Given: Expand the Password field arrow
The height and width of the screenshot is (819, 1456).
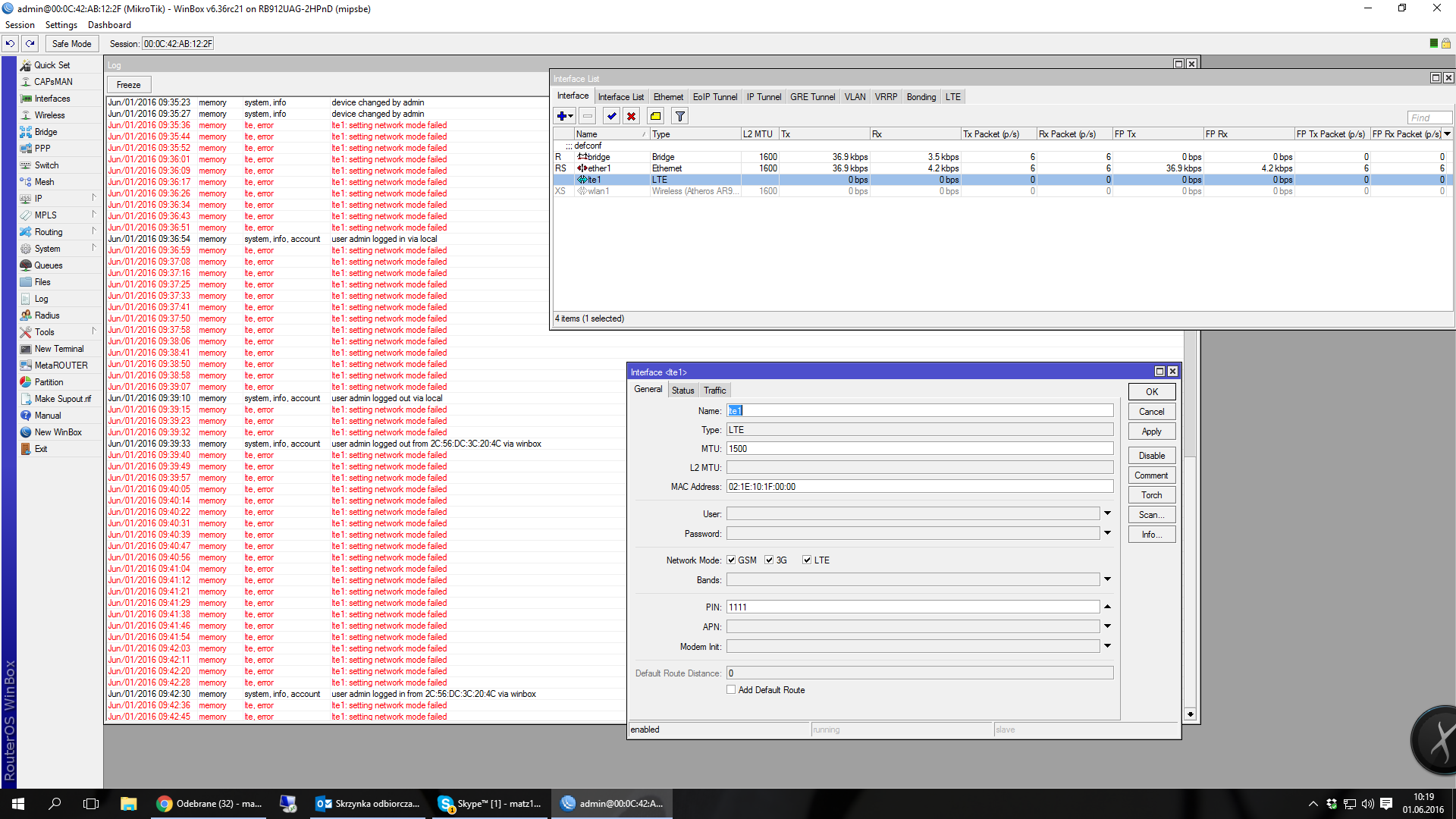Looking at the screenshot, I should pyautogui.click(x=1107, y=534).
